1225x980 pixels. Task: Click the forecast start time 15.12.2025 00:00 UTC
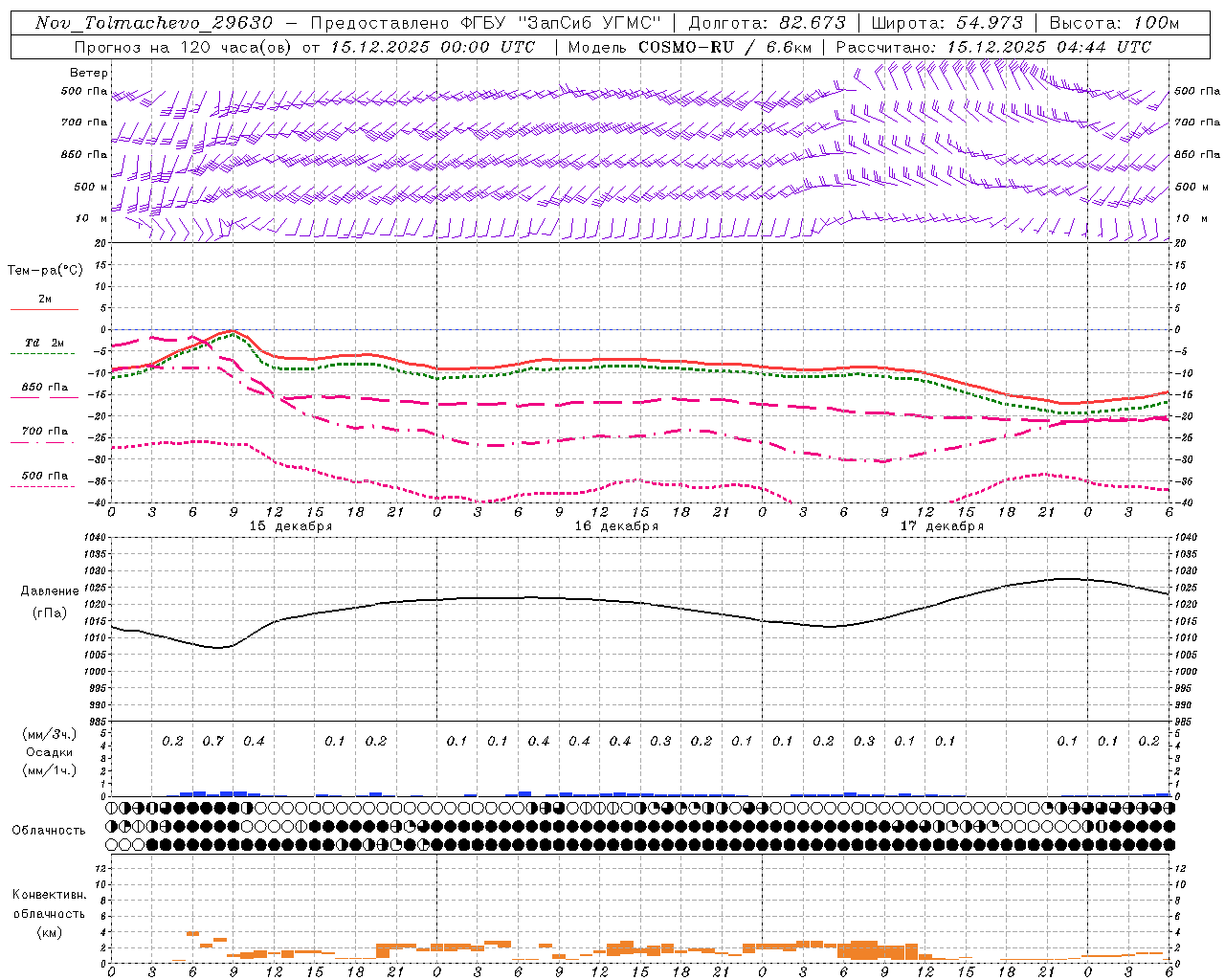pyautogui.click(x=433, y=47)
